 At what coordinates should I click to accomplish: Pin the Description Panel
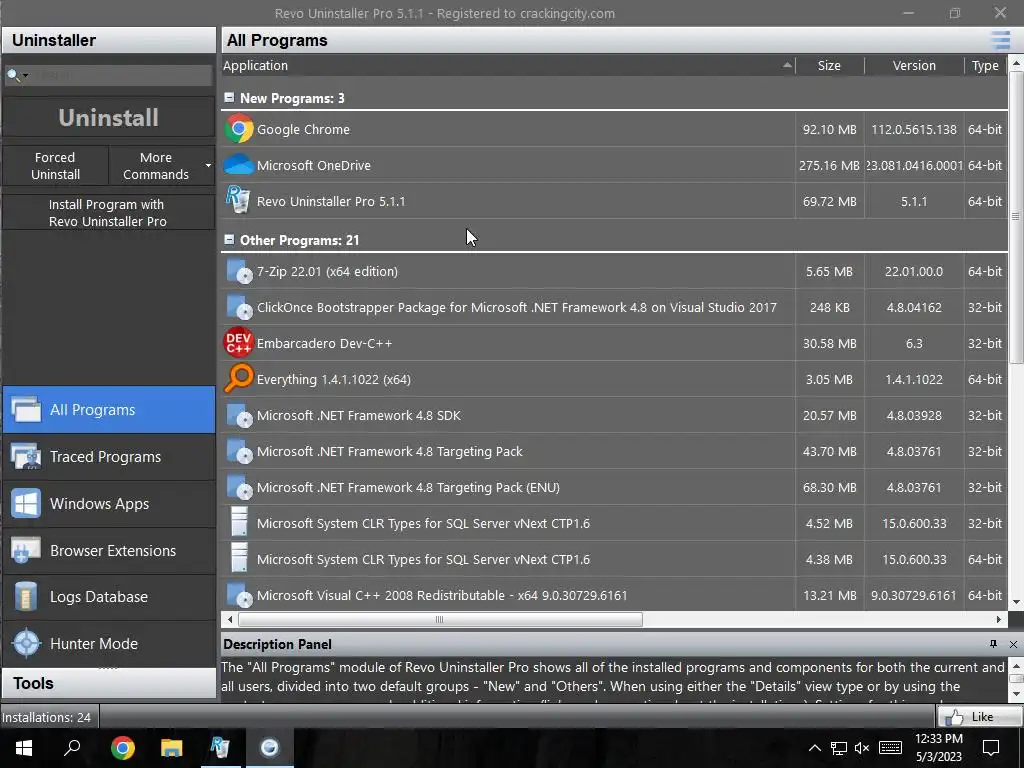(993, 644)
